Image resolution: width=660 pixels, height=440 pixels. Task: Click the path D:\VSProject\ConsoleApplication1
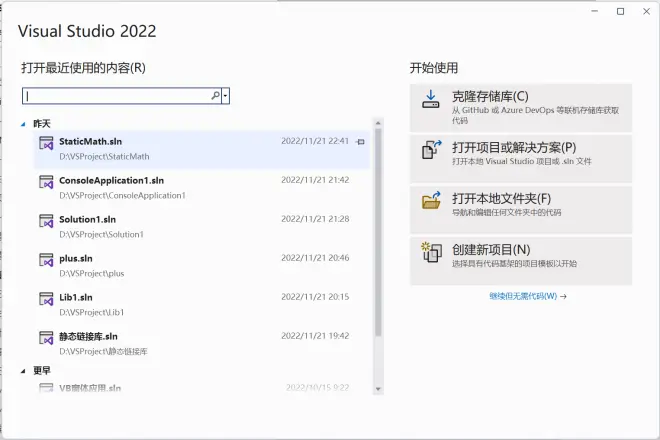122,196
